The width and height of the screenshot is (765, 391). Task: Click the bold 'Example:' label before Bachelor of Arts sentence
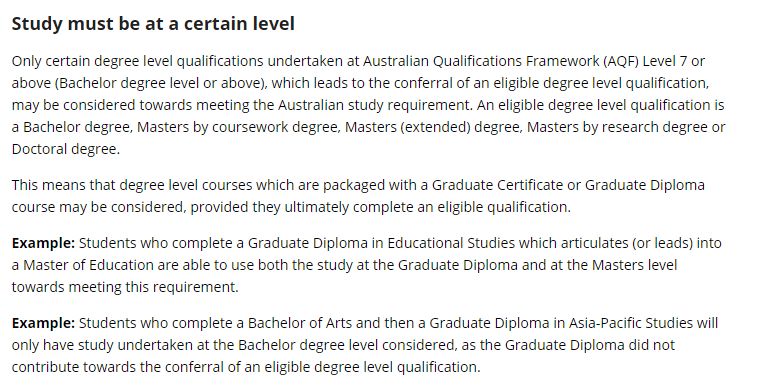43,323
